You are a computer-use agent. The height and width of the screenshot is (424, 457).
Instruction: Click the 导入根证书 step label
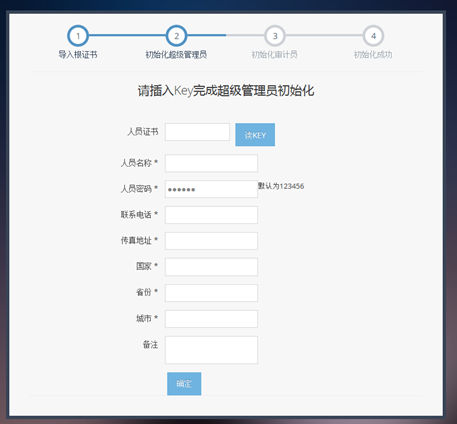(x=78, y=54)
